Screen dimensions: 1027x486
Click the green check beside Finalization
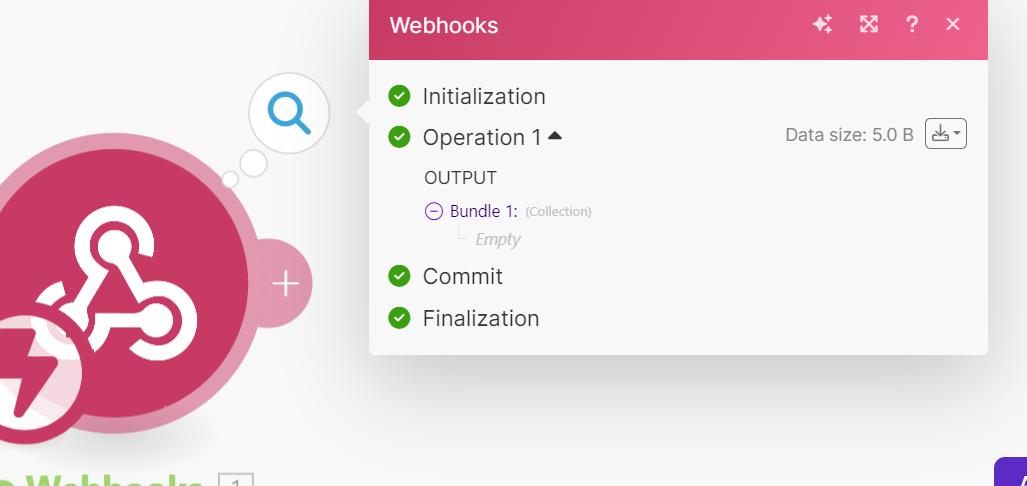399,318
